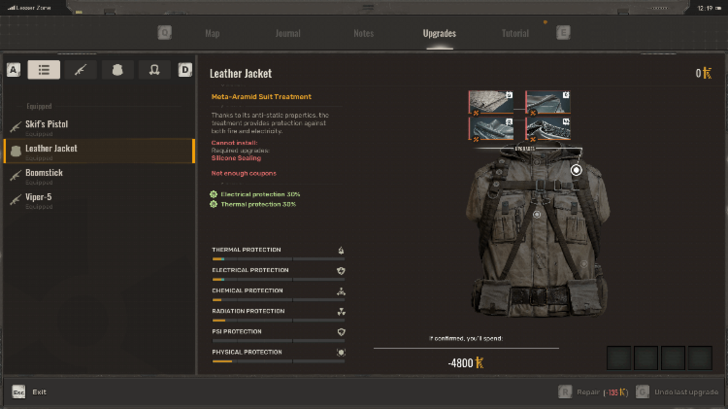
Task: Click the Meta-Aramid Suit Treatment title
Action: tap(261, 97)
